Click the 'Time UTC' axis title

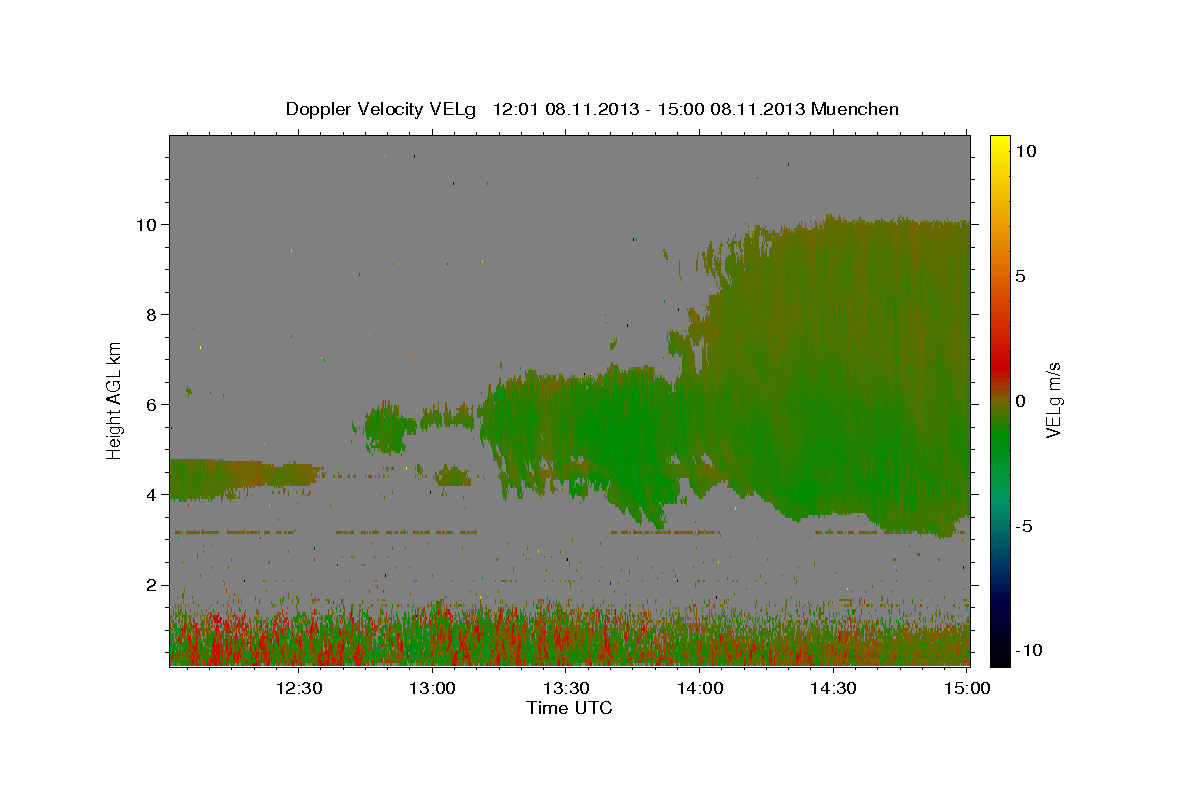[x=569, y=708]
